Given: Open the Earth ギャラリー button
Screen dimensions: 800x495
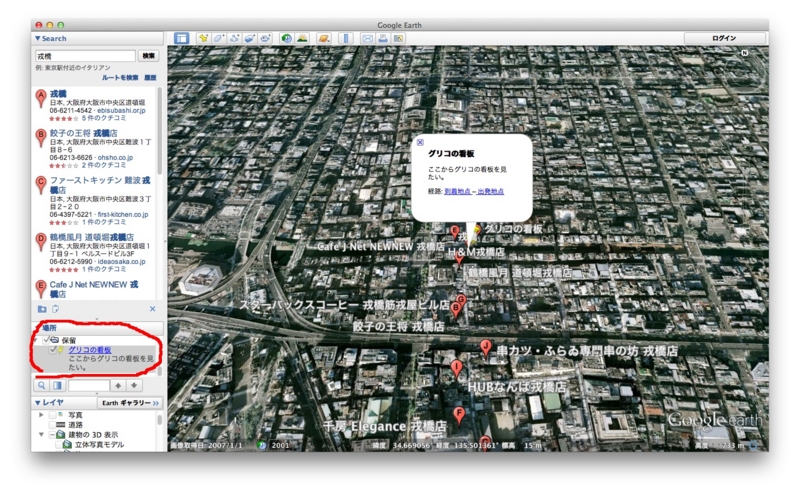Looking at the screenshot, I should [x=130, y=403].
